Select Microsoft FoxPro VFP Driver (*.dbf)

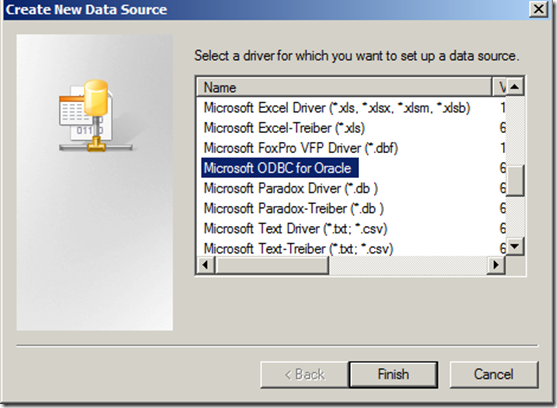tap(301, 148)
